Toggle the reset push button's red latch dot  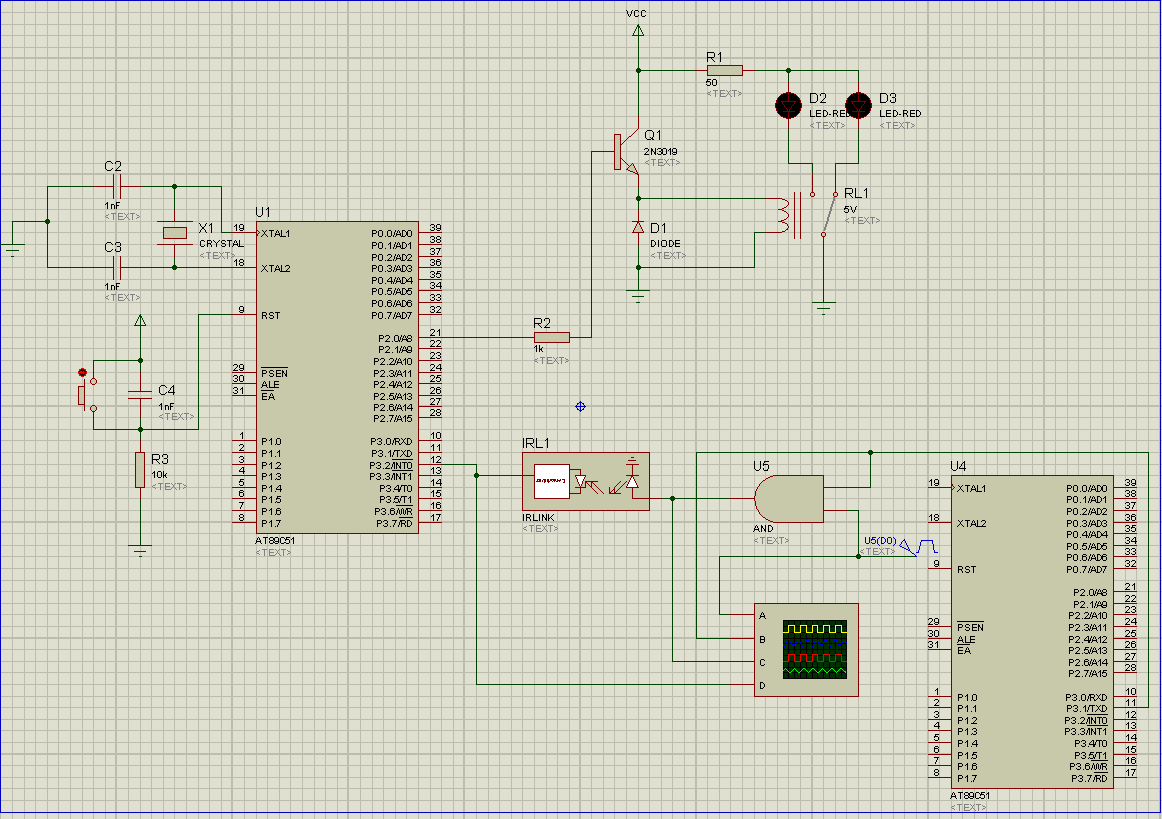click(x=82, y=372)
